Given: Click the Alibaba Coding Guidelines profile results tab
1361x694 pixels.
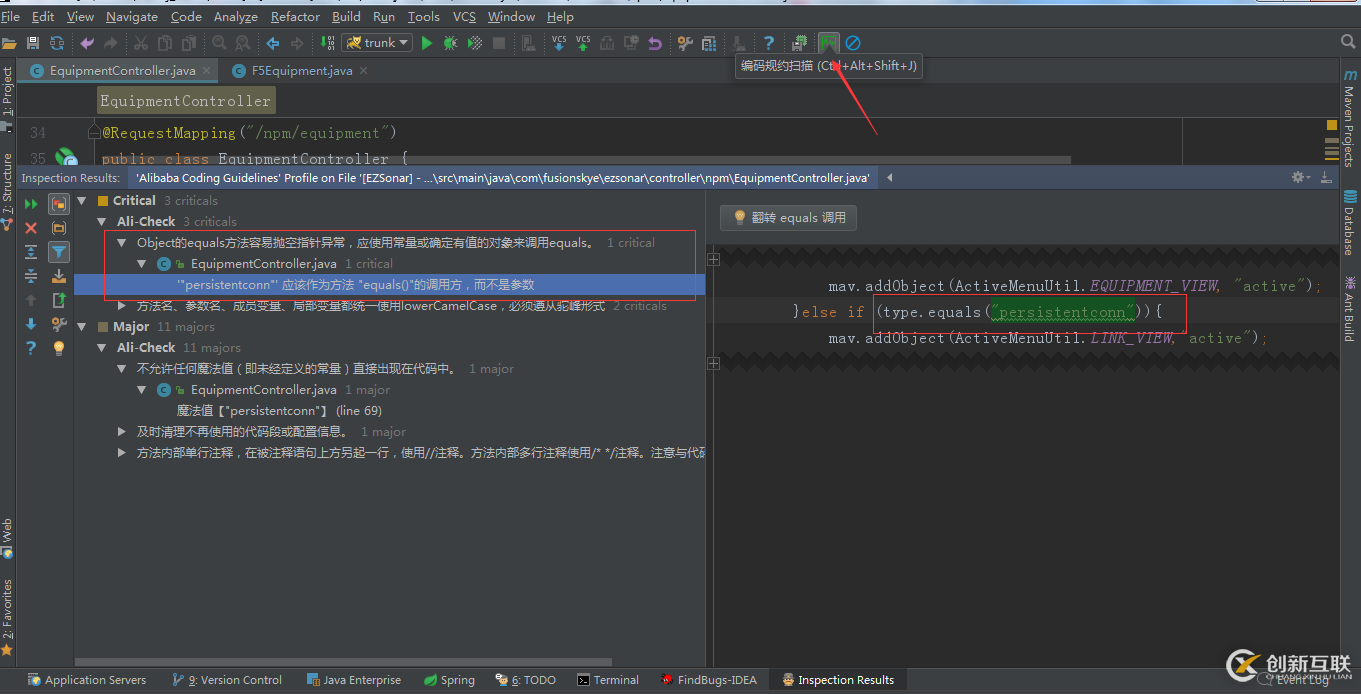Looking at the screenshot, I should (503, 178).
